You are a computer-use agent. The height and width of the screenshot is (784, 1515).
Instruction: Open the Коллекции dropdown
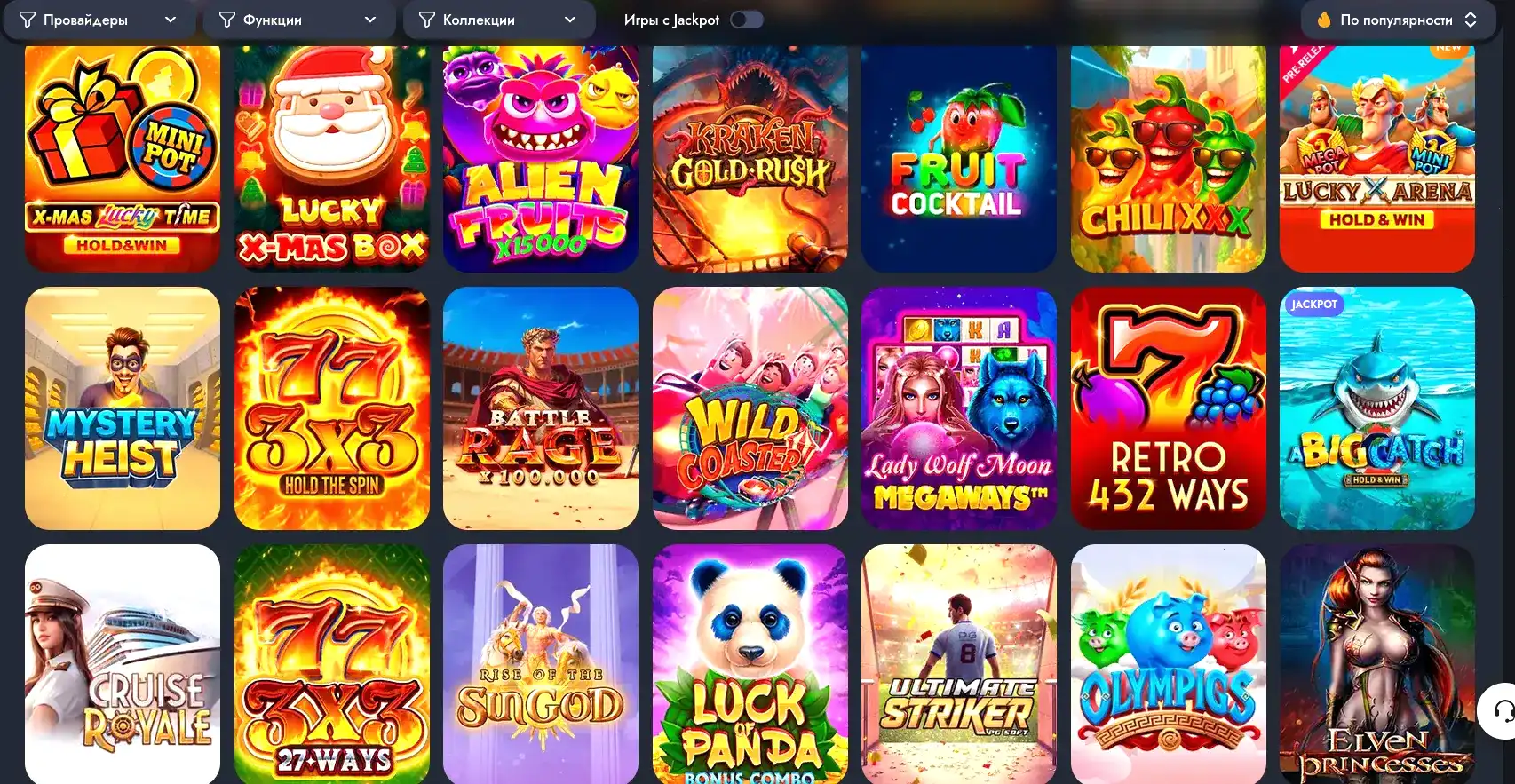pos(499,20)
